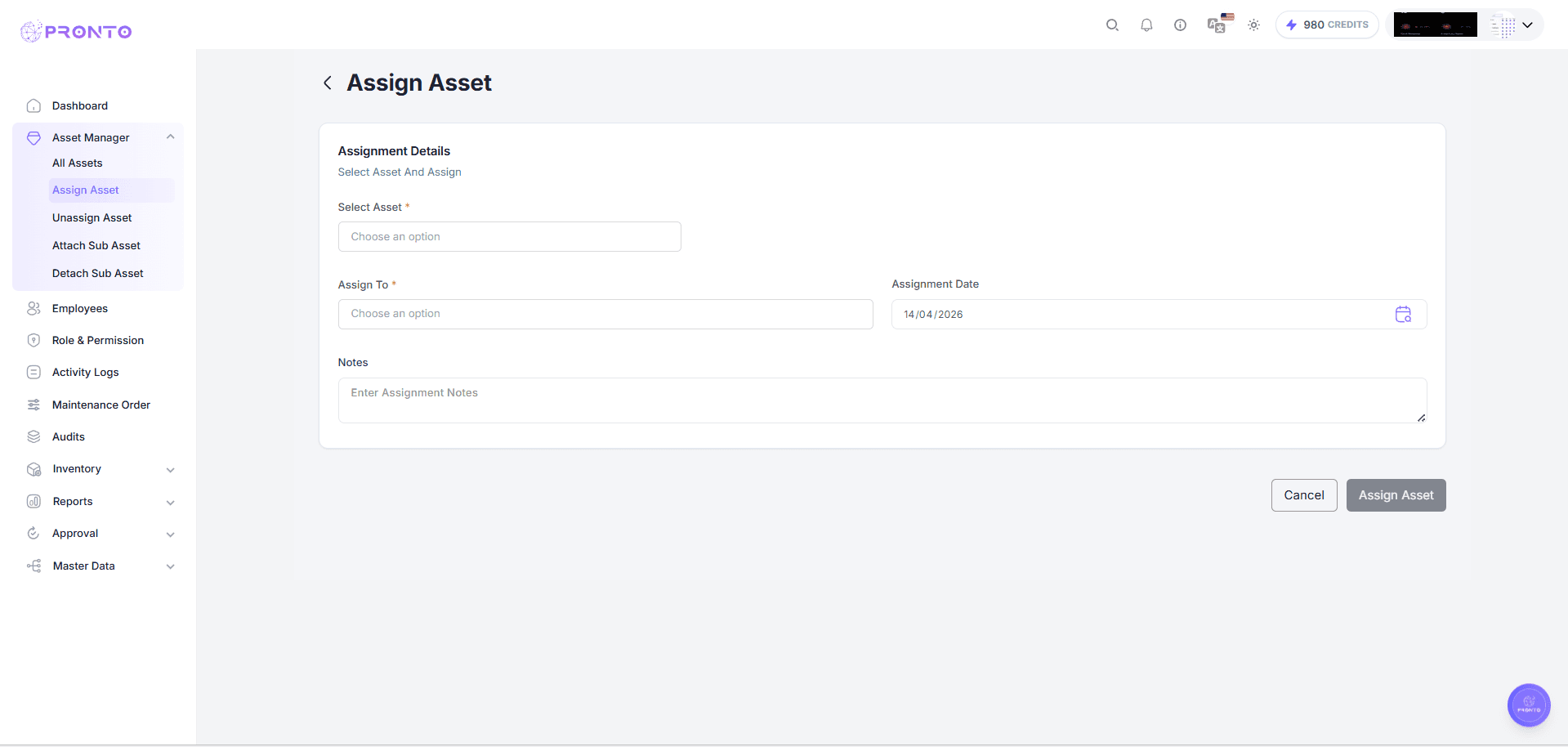Viewport: 1568px width, 747px height.
Task: Click the Activity Logs sidebar icon
Action: point(33,372)
